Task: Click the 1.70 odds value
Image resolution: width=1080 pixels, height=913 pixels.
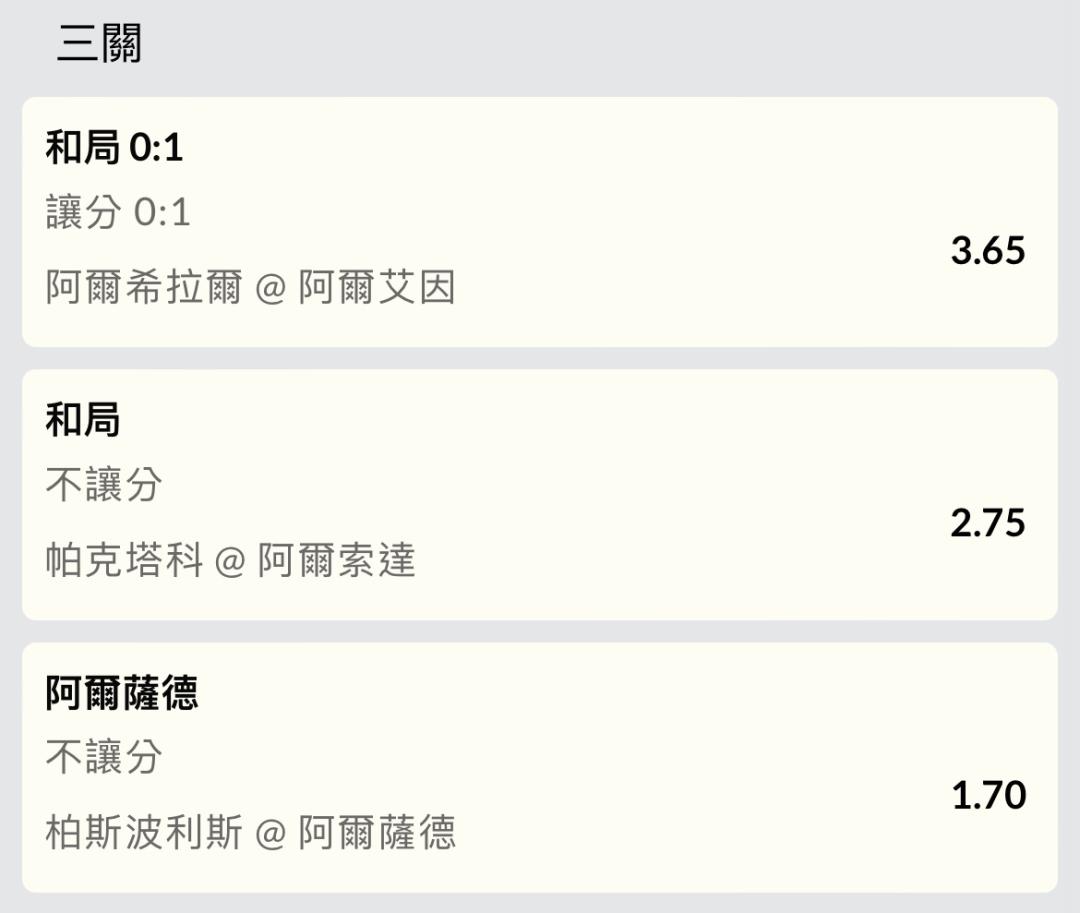Action: pos(988,795)
